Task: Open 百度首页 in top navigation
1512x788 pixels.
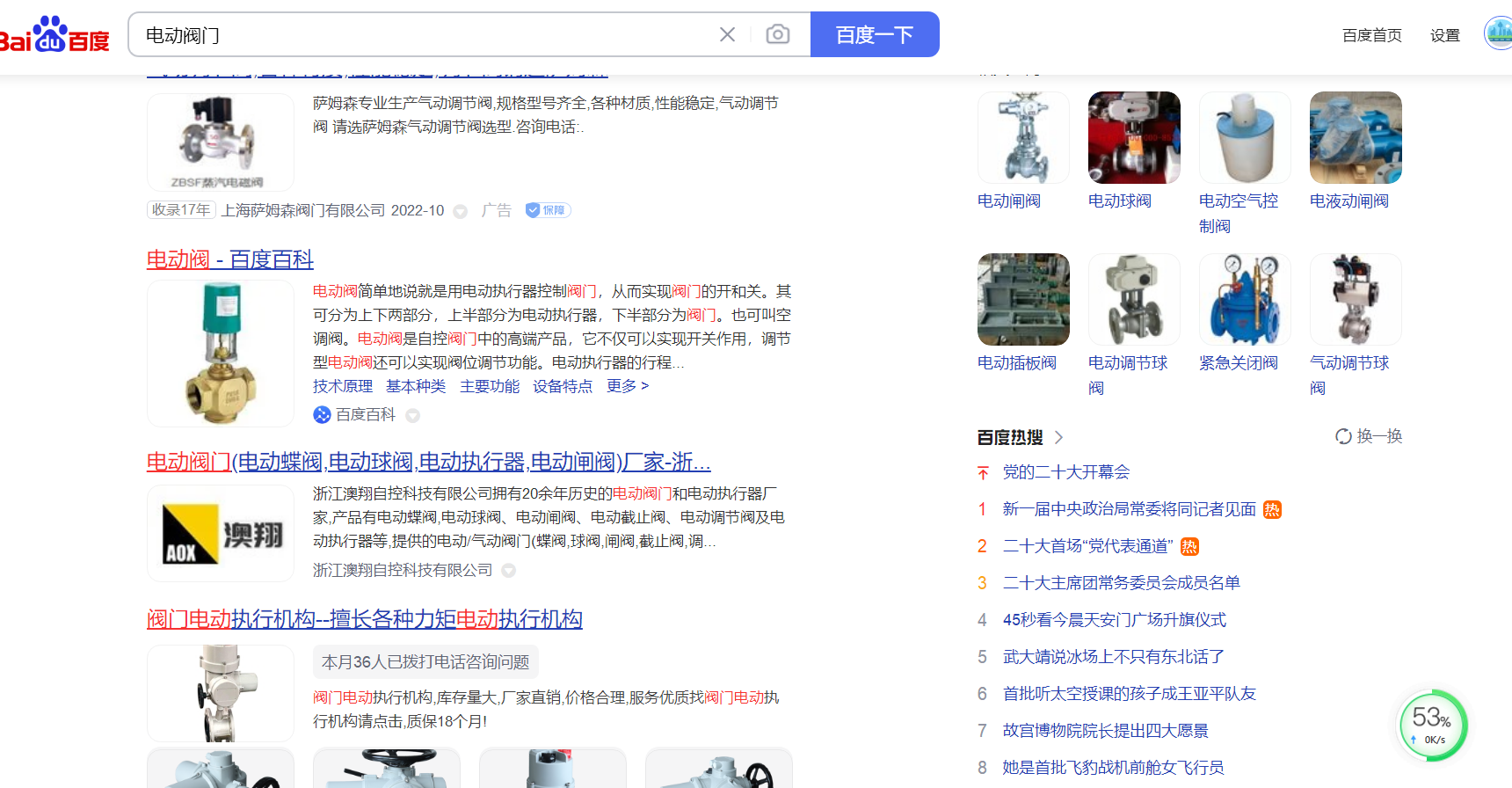Action: (1371, 35)
